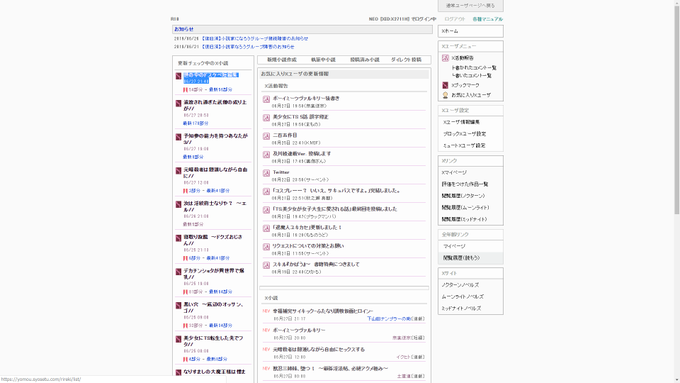Open ミュートXユーザ設定 link
Viewport: 680px width, 383px height.
(464, 146)
